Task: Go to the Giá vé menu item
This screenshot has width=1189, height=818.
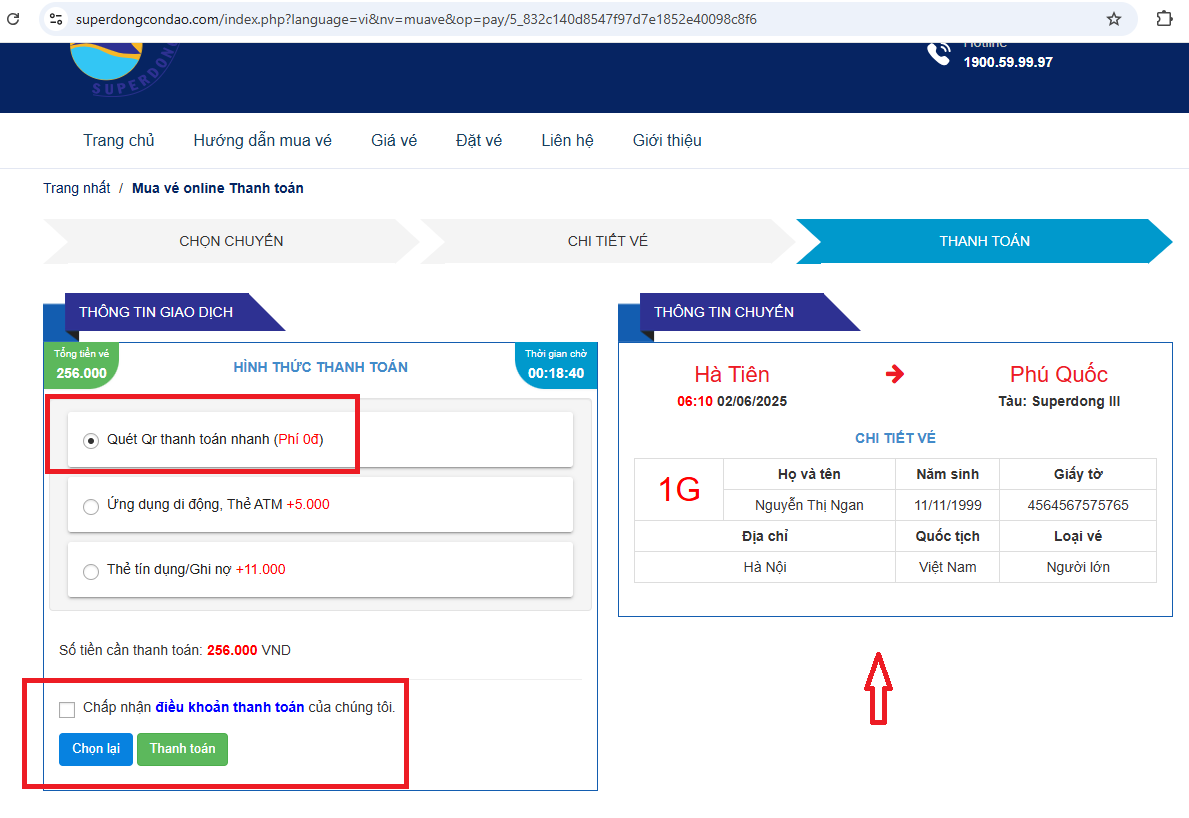Action: pos(393,141)
